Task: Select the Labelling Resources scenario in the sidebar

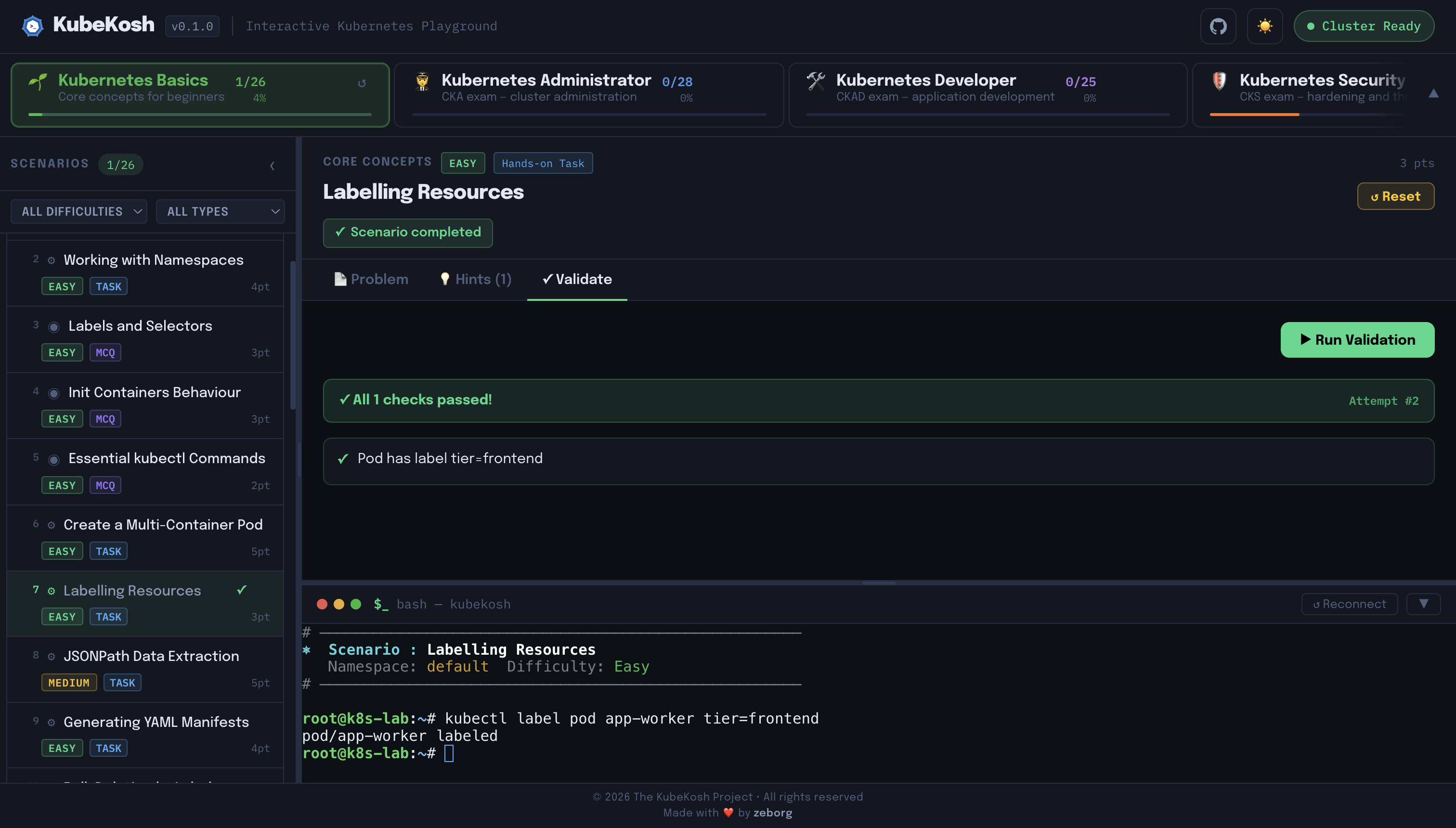Action: (x=145, y=603)
